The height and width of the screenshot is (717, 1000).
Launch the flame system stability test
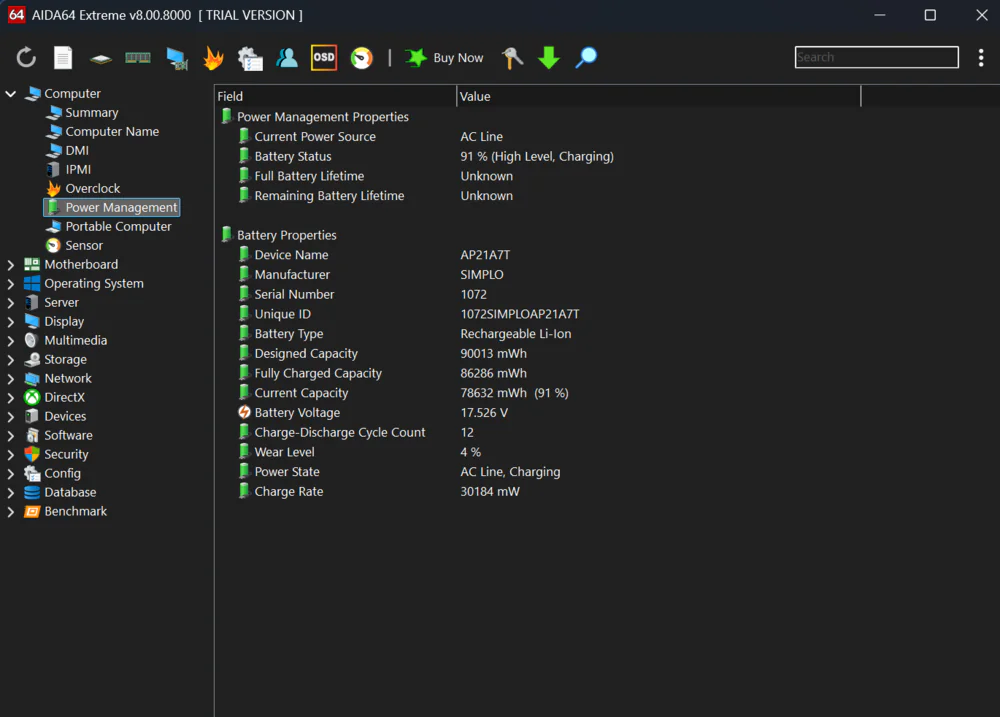click(x=213, y=58)
